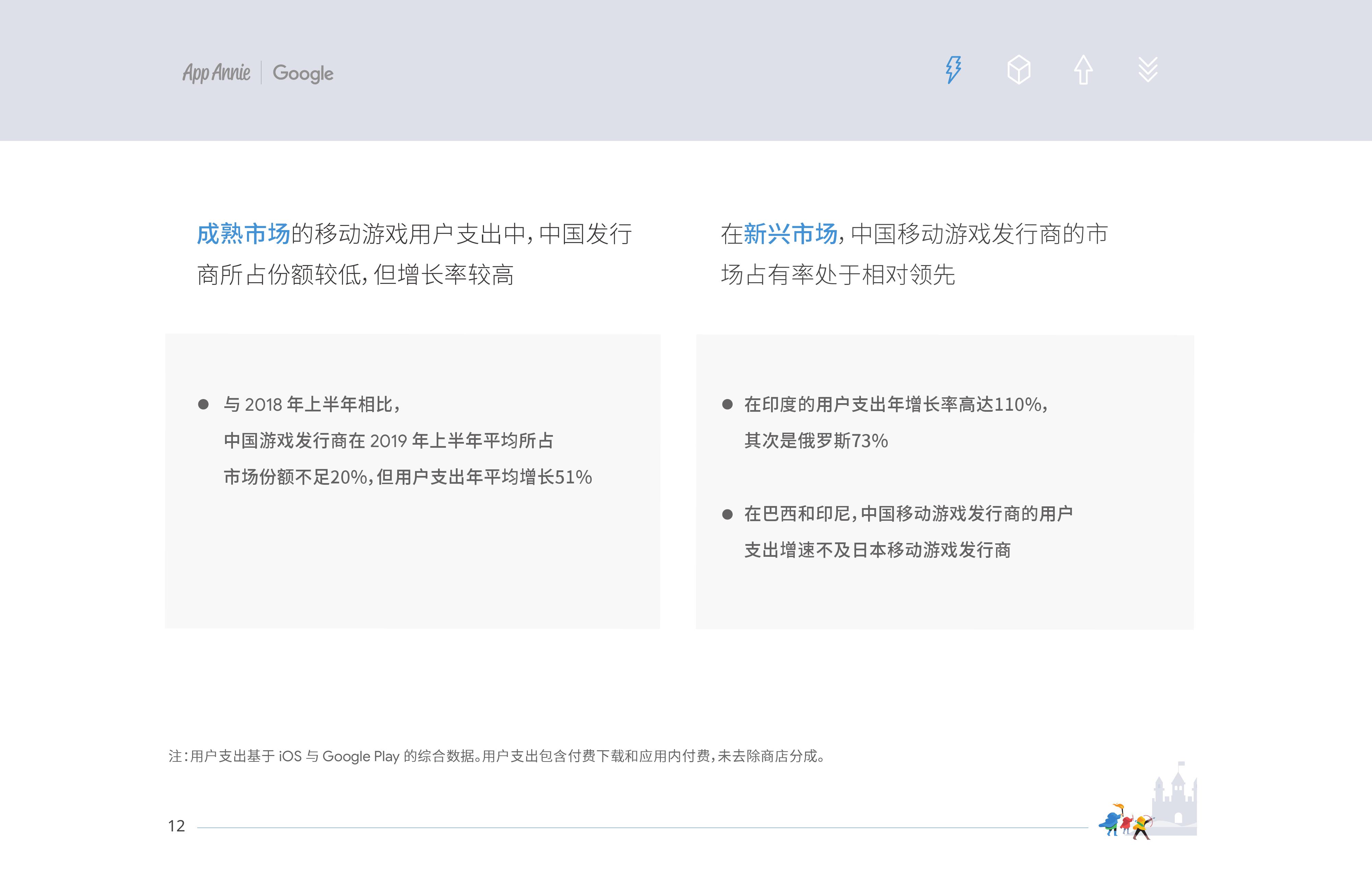
Task: Click the bullet beside 在印度的用户支出
Action: [x=727, y=404]
